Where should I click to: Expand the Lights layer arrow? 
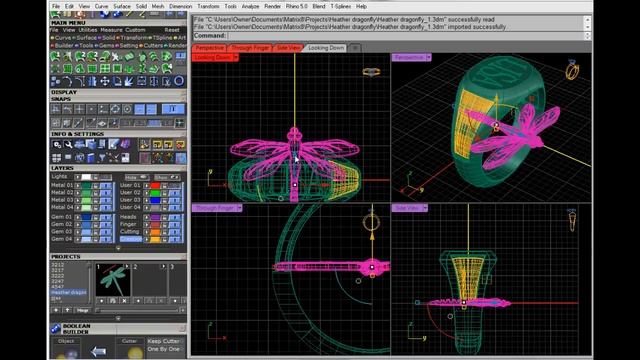point(78,177)
